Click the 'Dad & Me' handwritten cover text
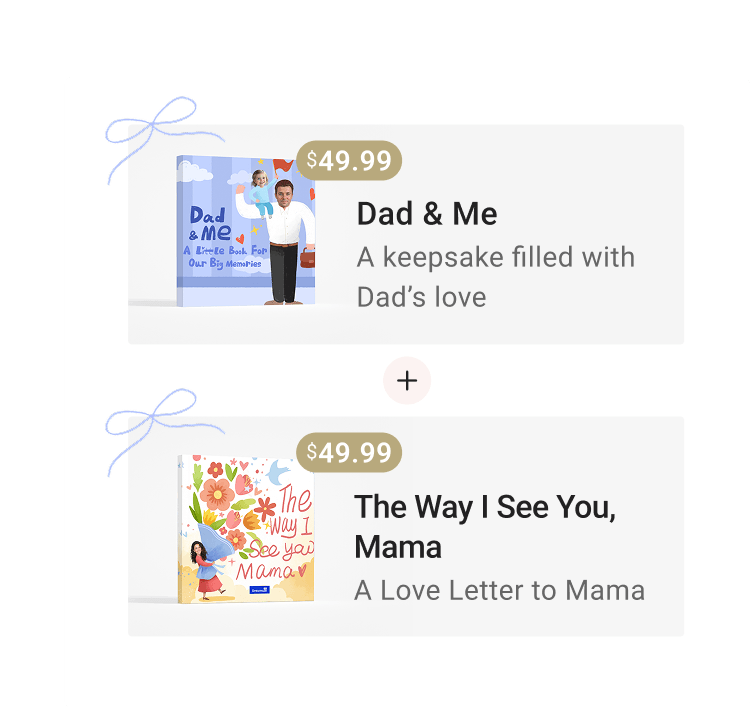The width and height of the screenshot is (751, 709). pos(209,224)
